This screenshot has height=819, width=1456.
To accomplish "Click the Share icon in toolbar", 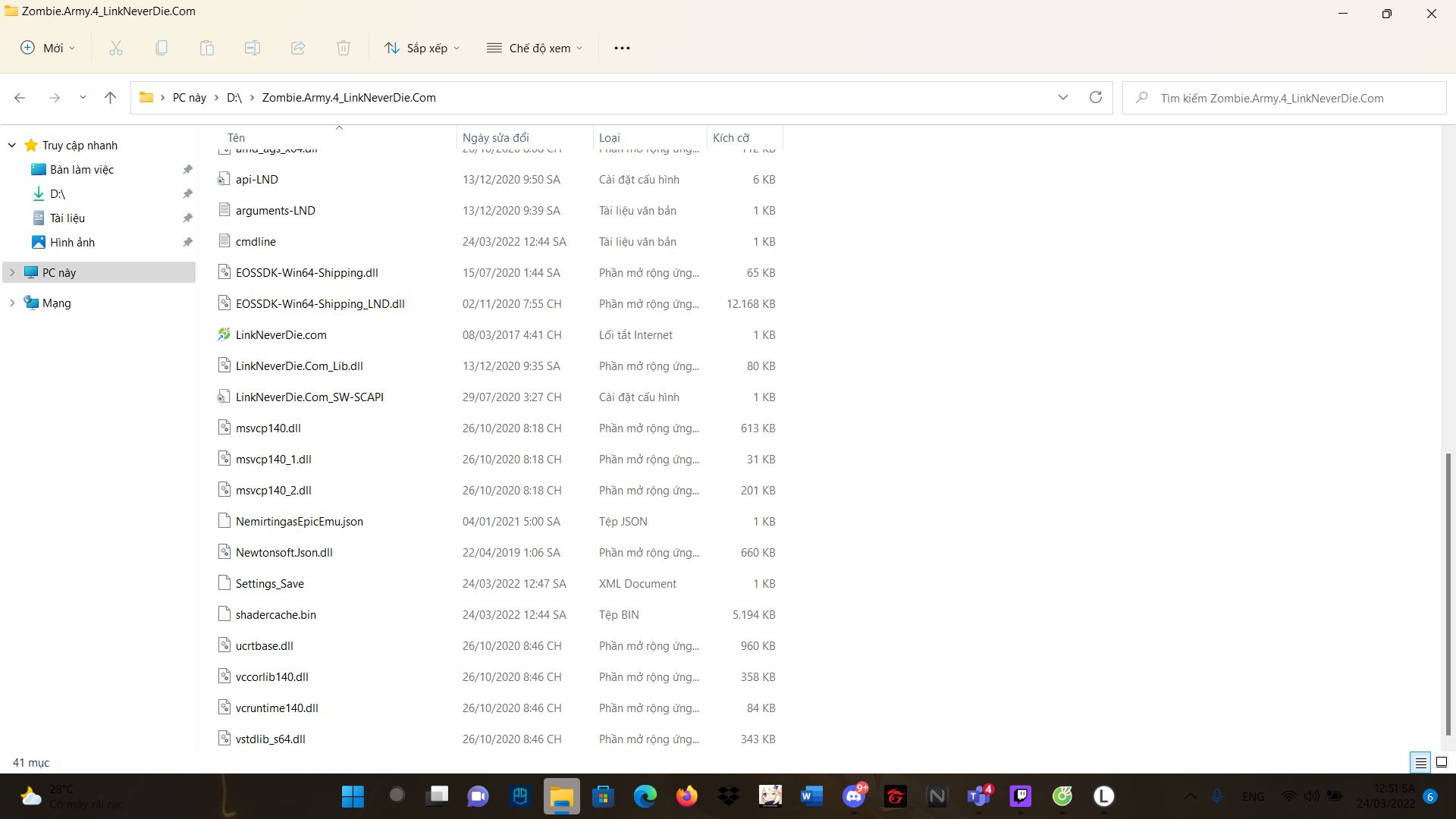I will (298, 48).
